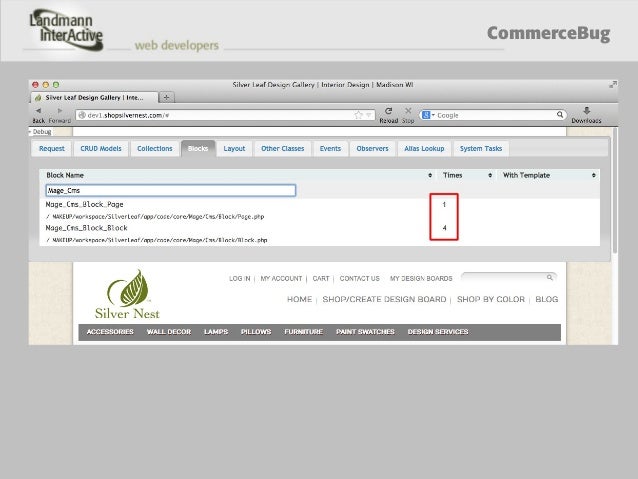Open the Other Classes tab
This screenshot has height=479, width=638.
pos(283,149)
